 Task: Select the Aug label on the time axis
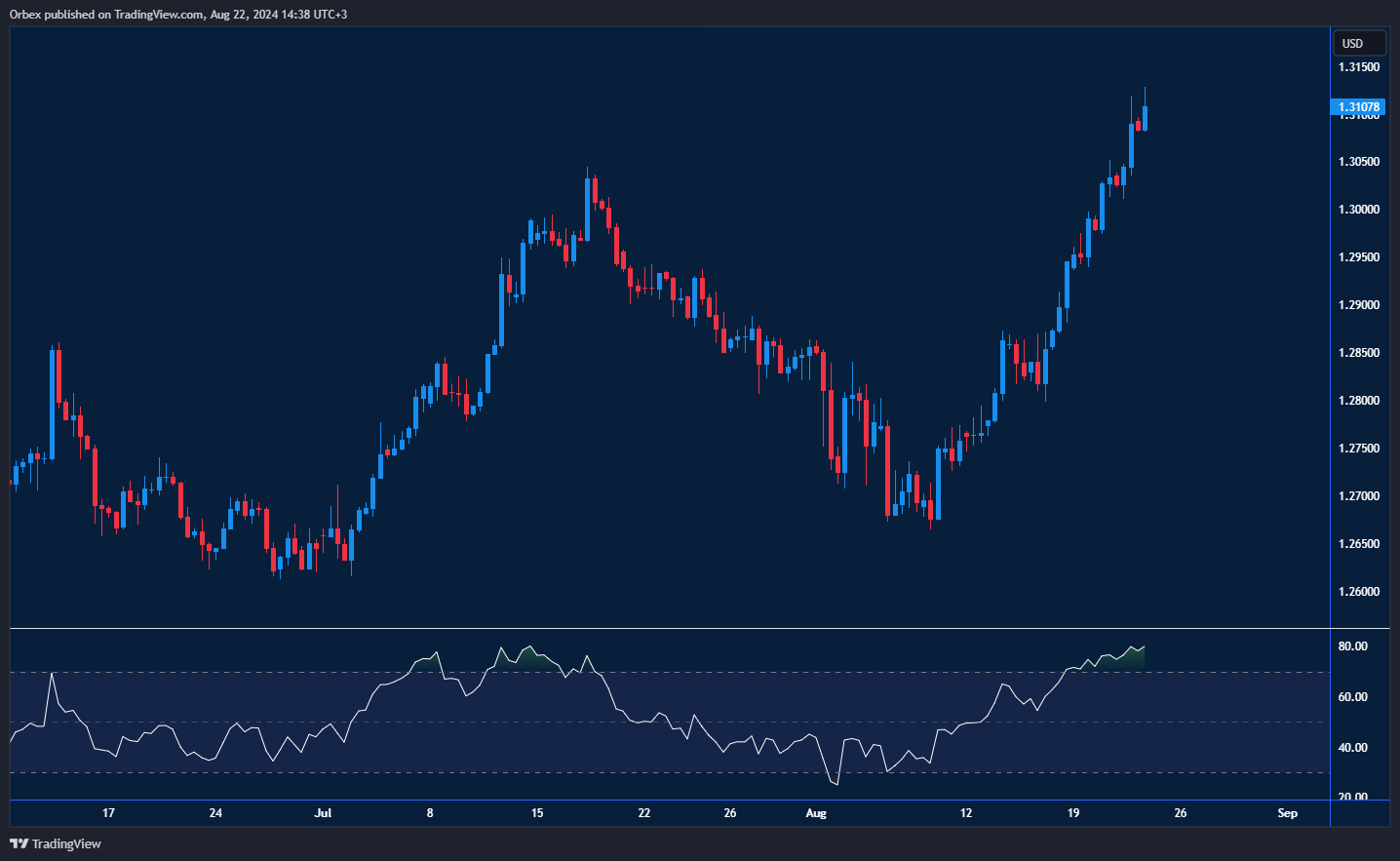pyautogui.click(x=816, y=812)
